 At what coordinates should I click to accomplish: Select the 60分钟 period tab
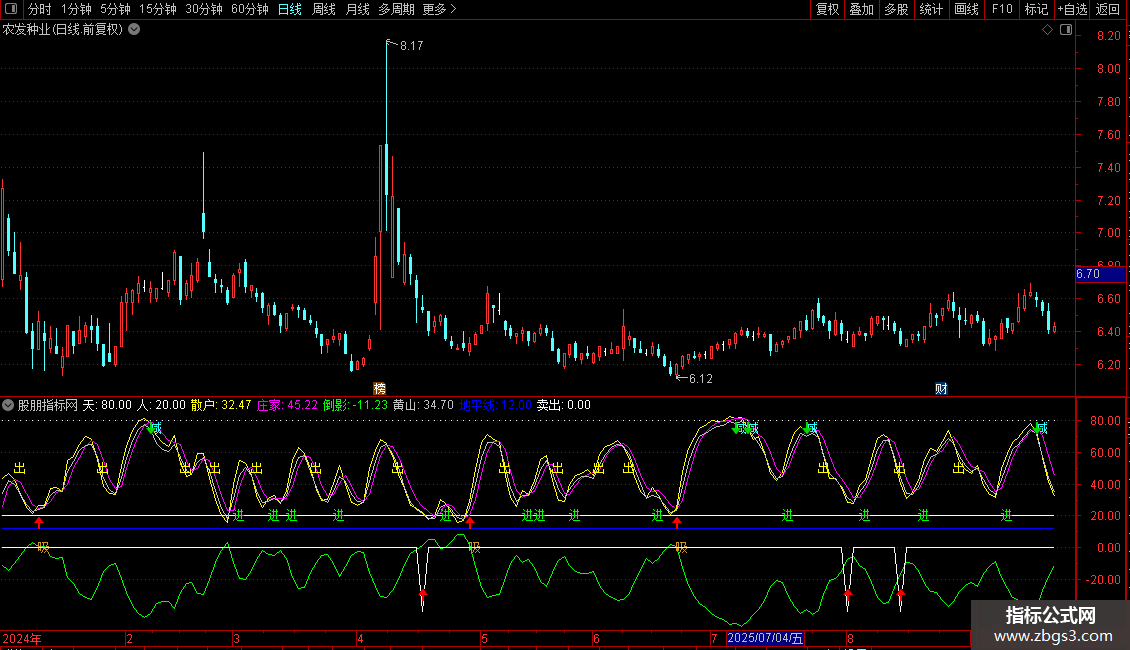point(250,9)
